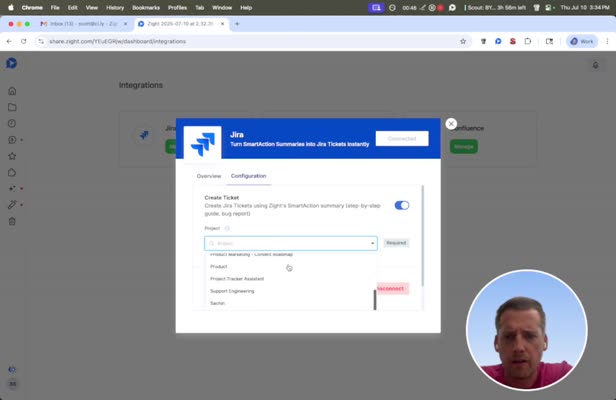This screenshot has height=400, width=616.
Task: Open the favorites star icon in sidebar
Action: click(12, 156)
